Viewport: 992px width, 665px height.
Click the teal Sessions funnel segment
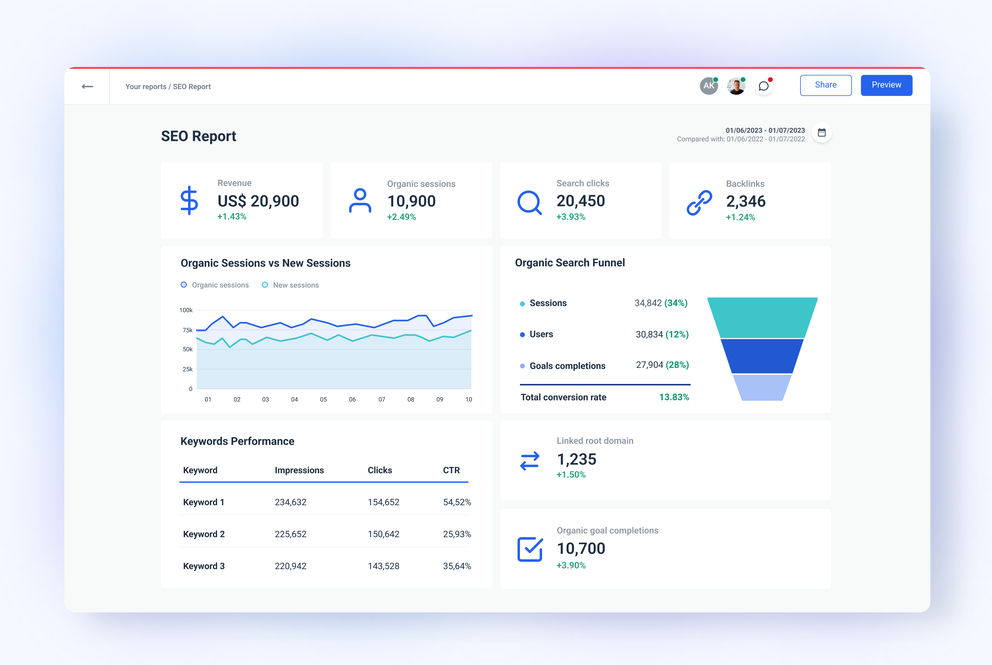pos(762,318)
